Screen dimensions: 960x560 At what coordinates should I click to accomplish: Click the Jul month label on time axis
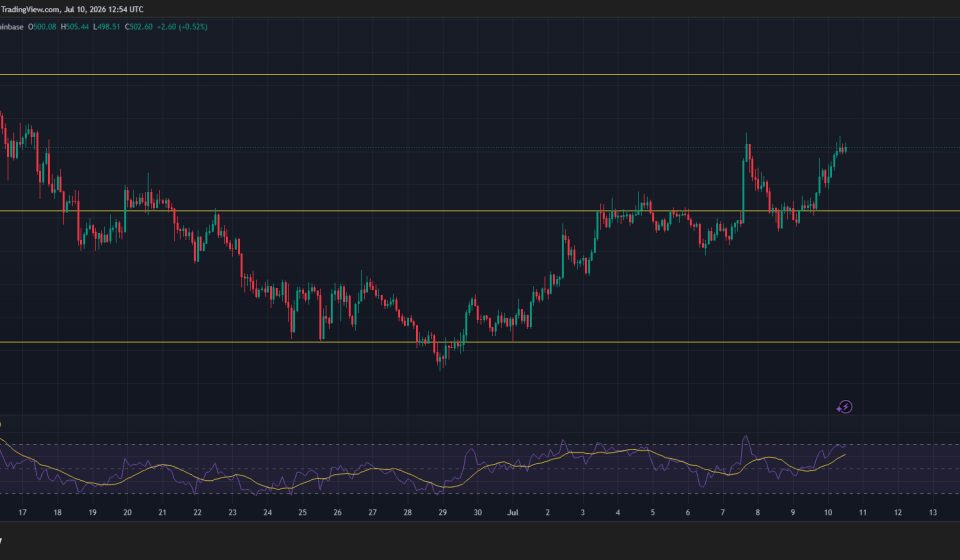click(513, 513)
